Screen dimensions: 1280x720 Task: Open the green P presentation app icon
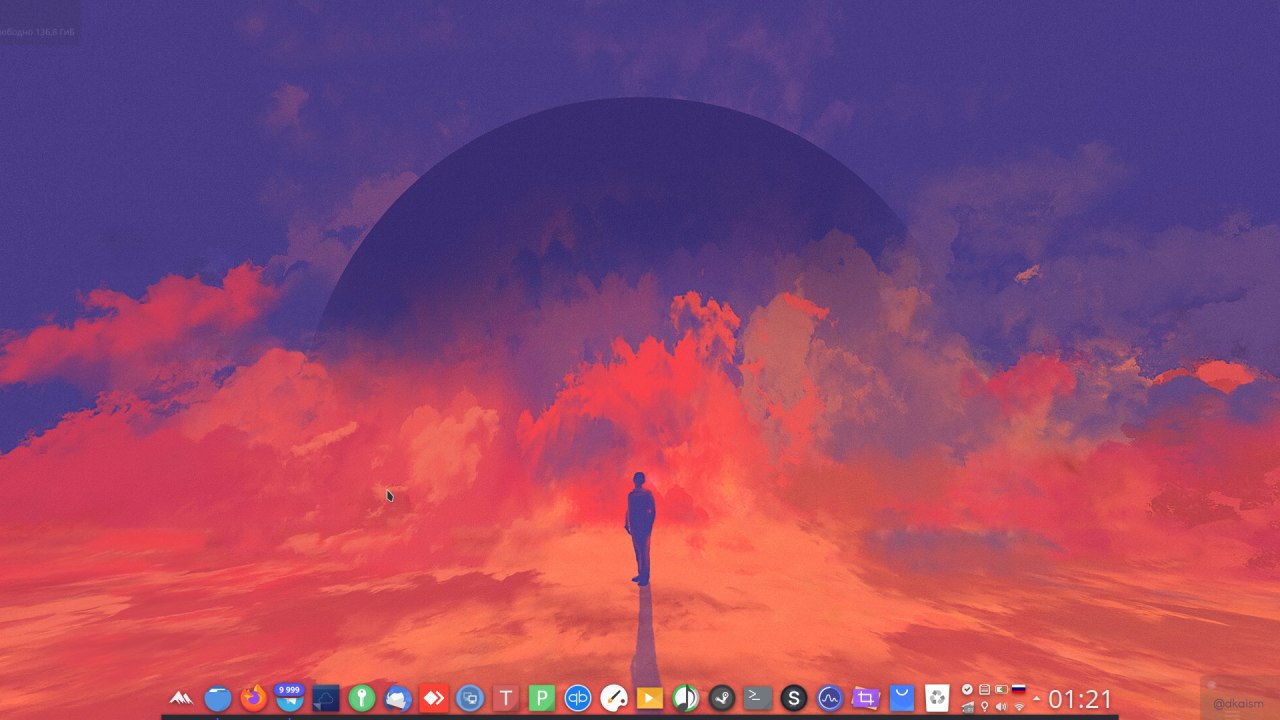click(542, 698)
